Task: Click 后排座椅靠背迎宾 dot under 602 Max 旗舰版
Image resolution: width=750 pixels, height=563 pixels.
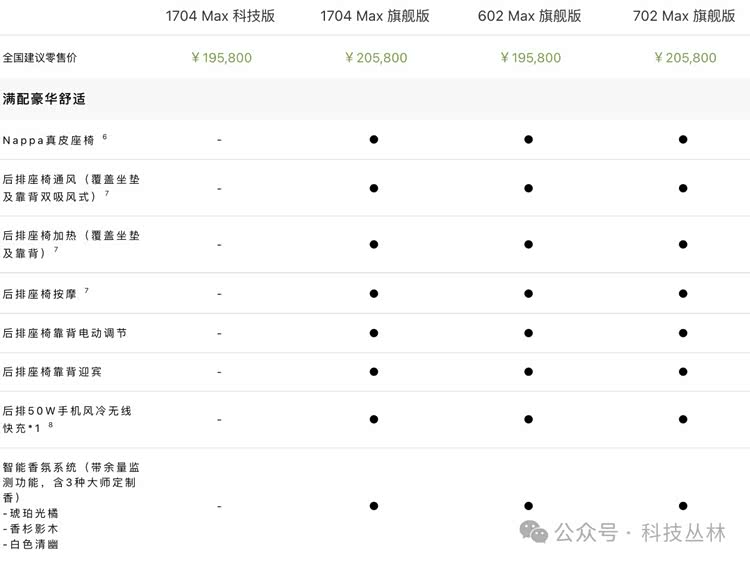Action: (528, 372)
